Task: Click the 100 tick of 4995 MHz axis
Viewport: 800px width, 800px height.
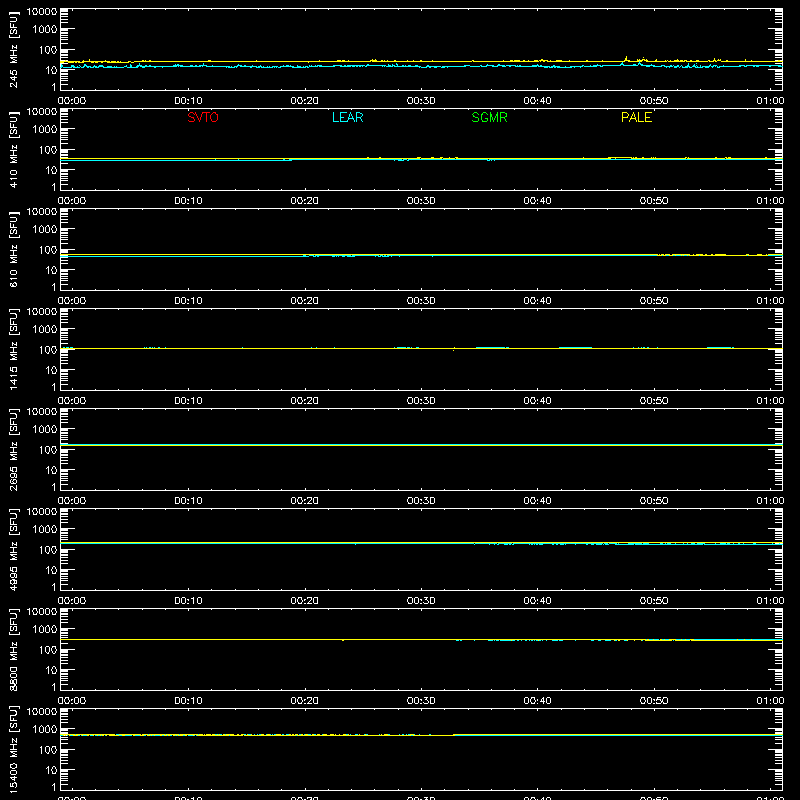Action: pos(48,550)
